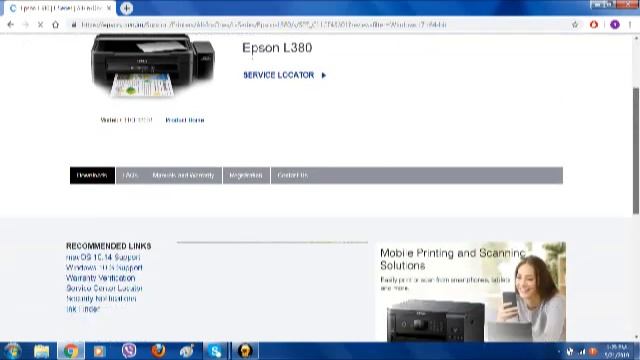Open the Registration tab
The height and width of the screenshot is (360, 640).
pyautogui.click(x=246, y=176)
